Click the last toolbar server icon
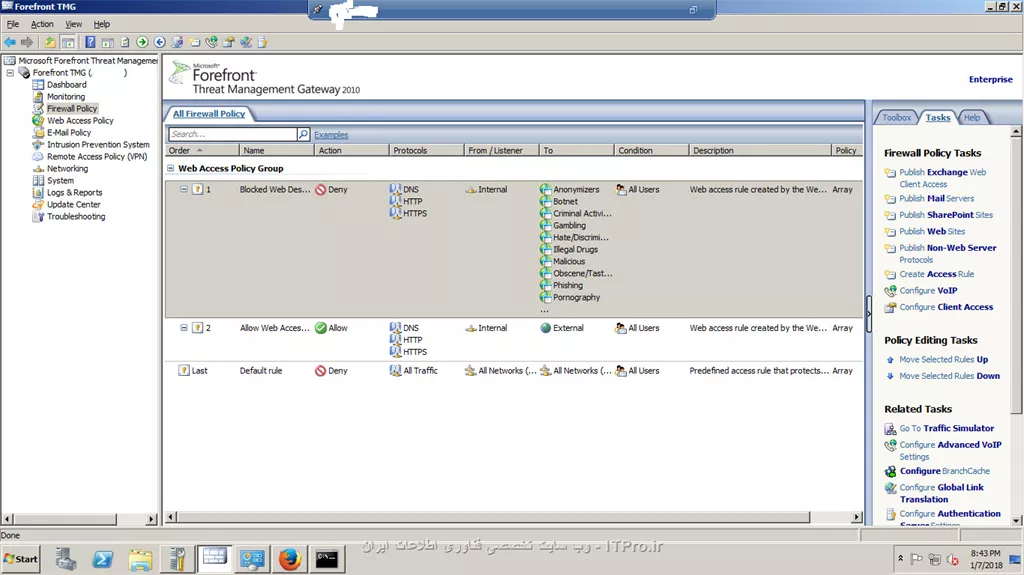 (x=263, y=42)
